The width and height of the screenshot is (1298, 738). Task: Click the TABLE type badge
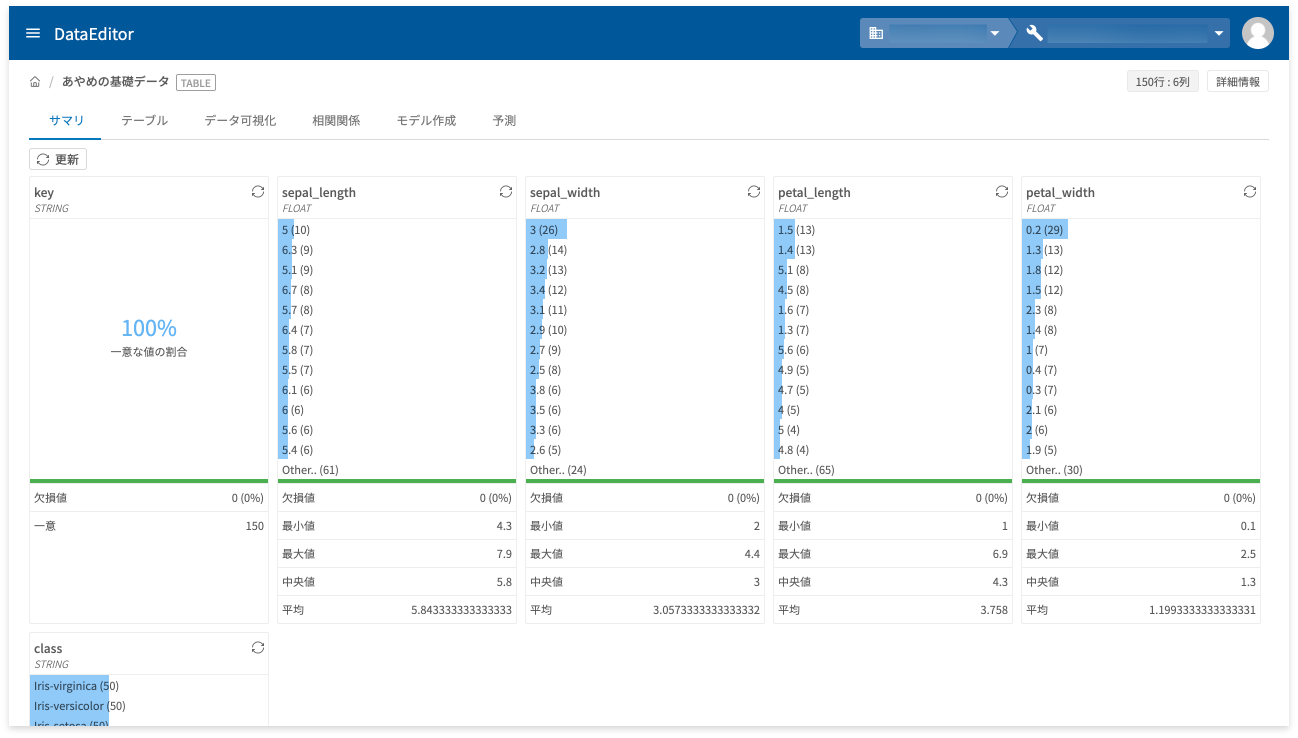196,83
